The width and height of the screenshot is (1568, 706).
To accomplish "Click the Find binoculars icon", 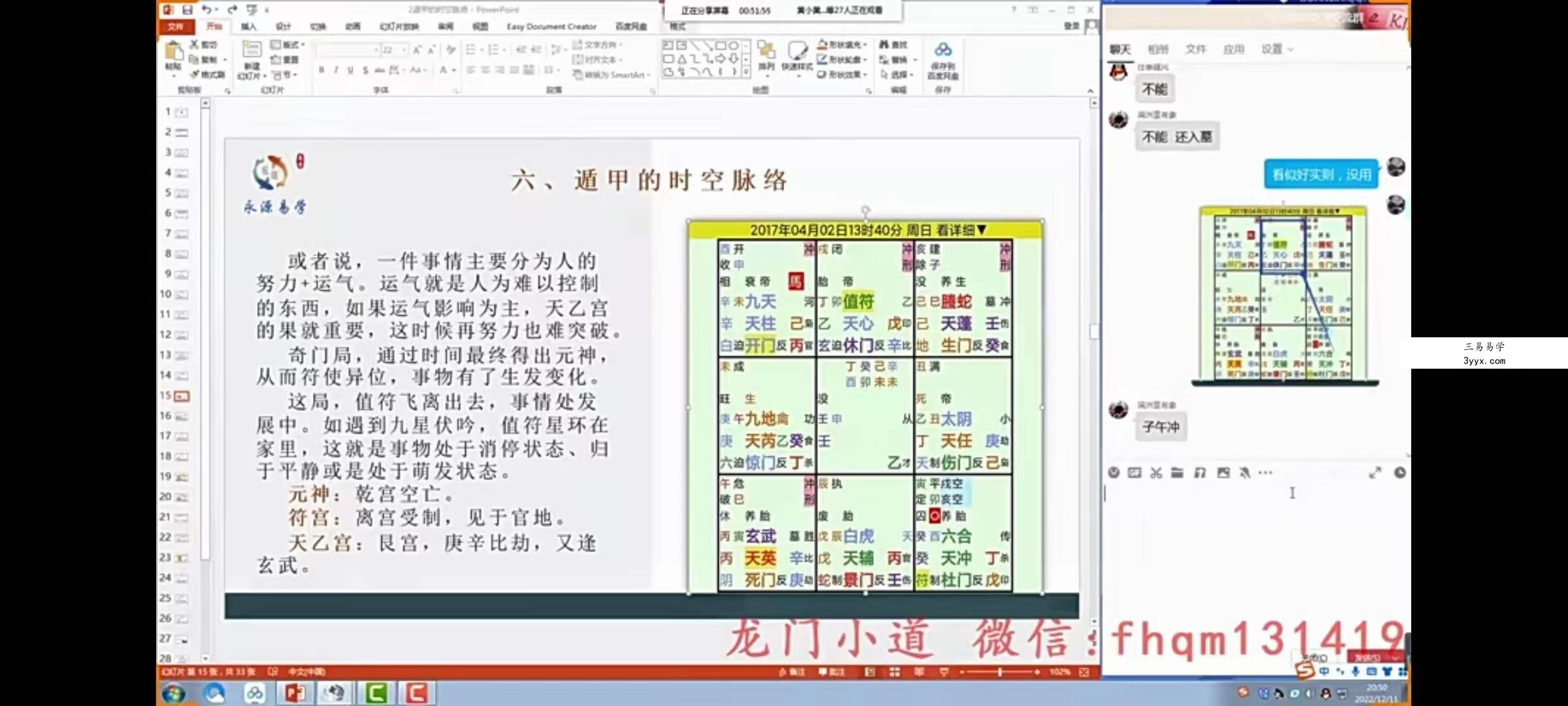I will point(894,44).
